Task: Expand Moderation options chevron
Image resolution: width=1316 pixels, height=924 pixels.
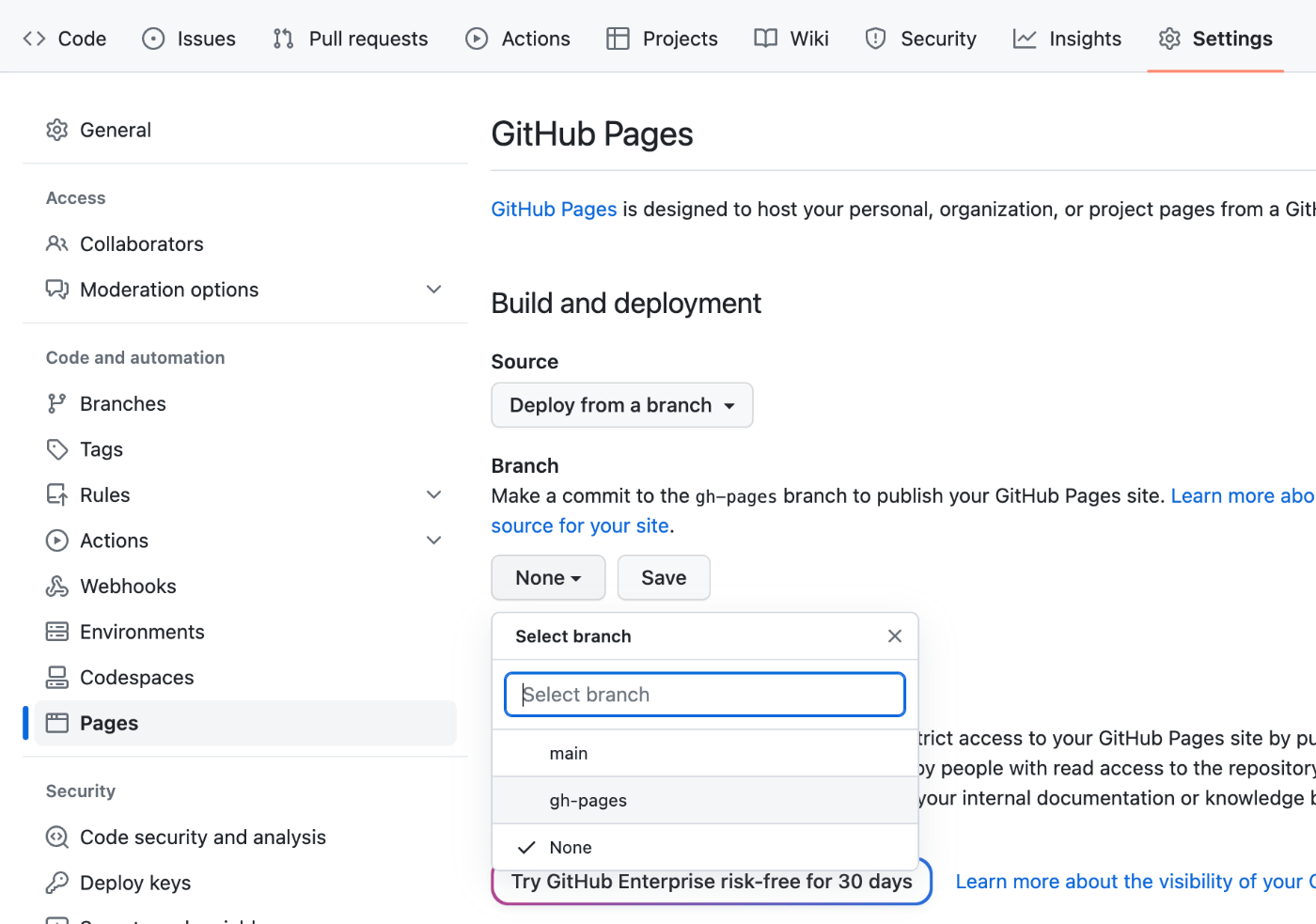Action: click(434, 290)
